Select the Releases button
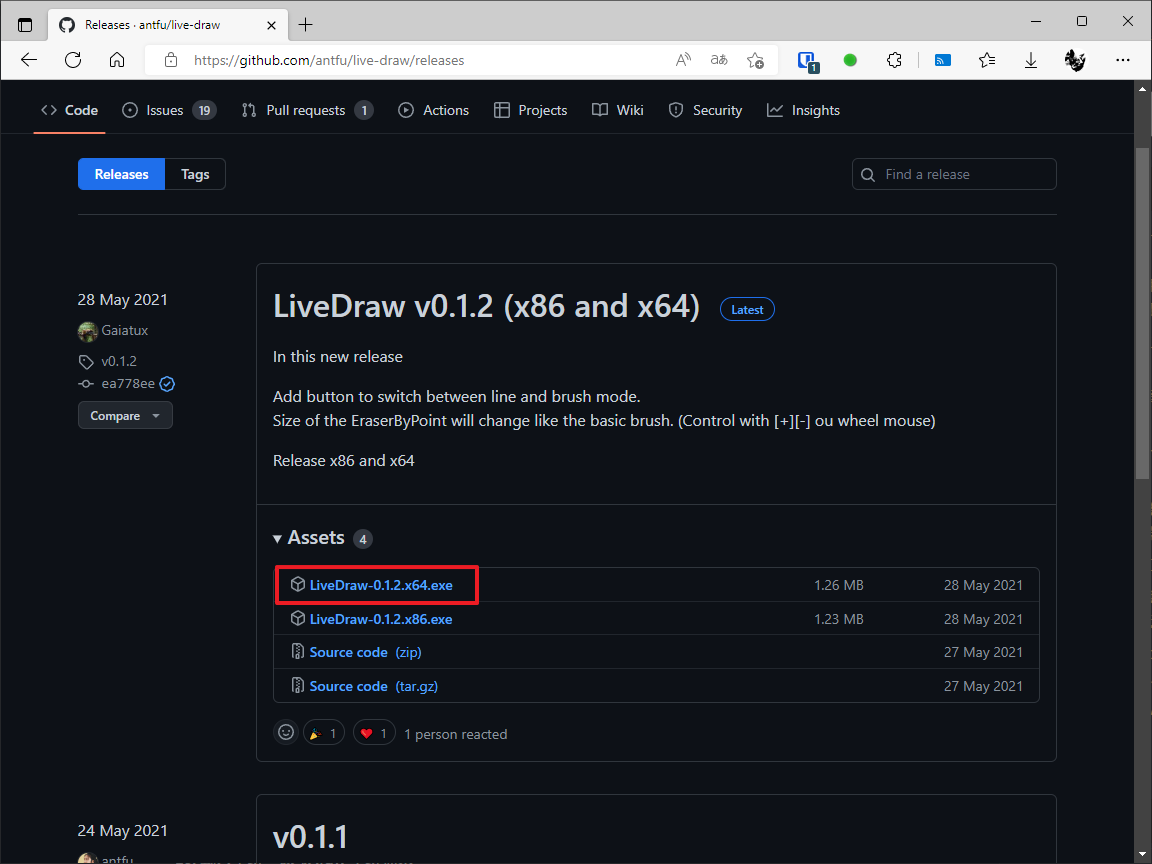Viewport: 1152px width, 864px height. coord(121,174)
